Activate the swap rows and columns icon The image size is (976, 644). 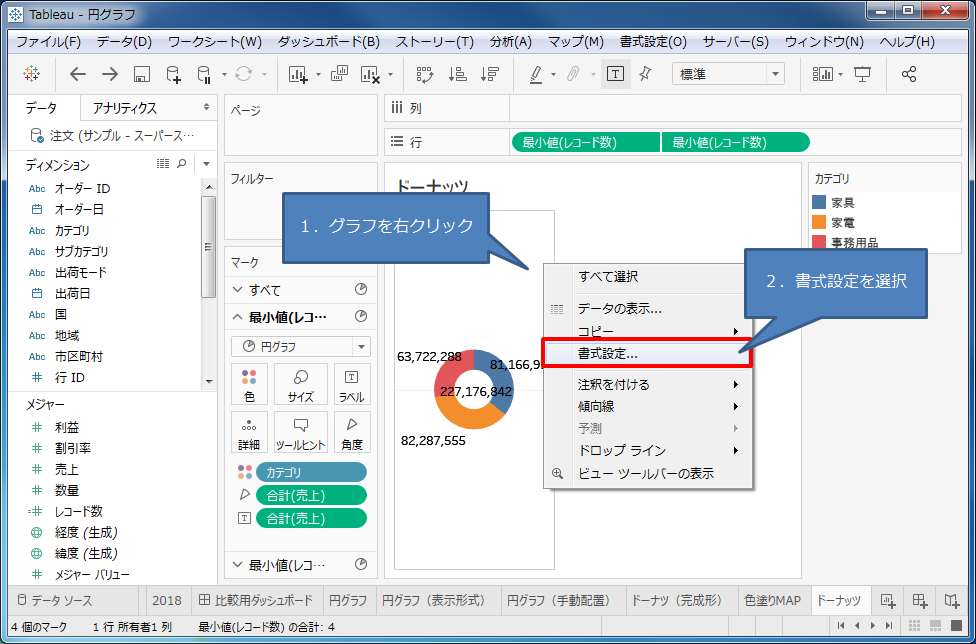tap(424, 73)
